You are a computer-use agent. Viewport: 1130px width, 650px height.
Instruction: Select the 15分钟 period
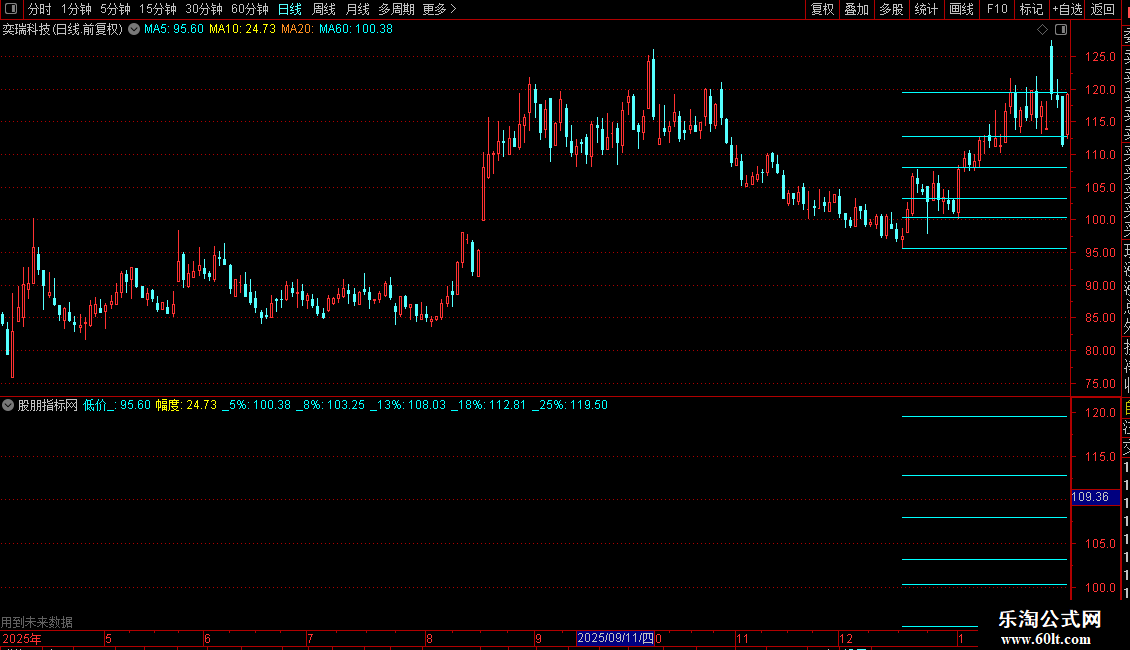158,9
